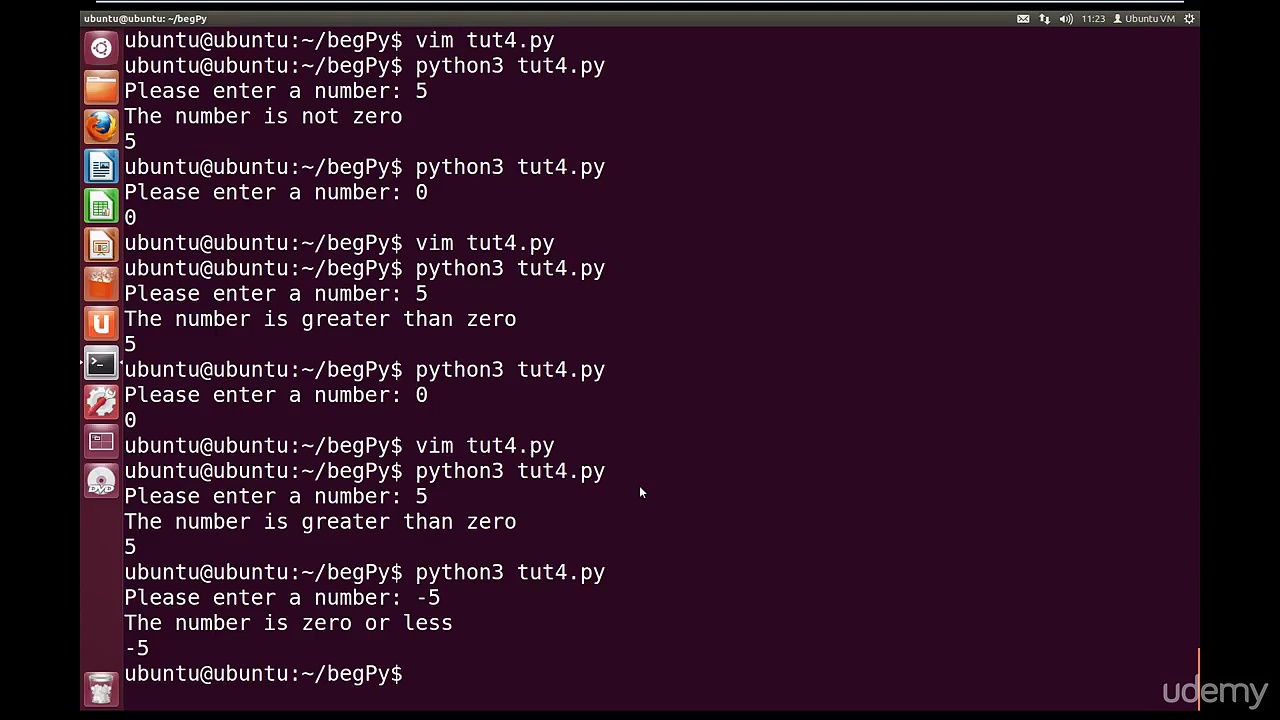The image size is (1280, 720).
Task: Open System Settings wrench-gear icon
Action: tap(101, 403)
